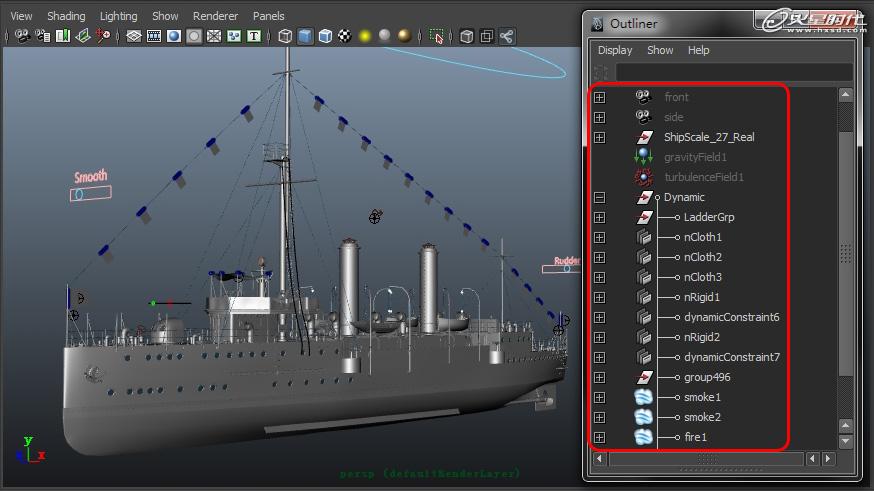Open the Shading menu

(x=67, y=16)
